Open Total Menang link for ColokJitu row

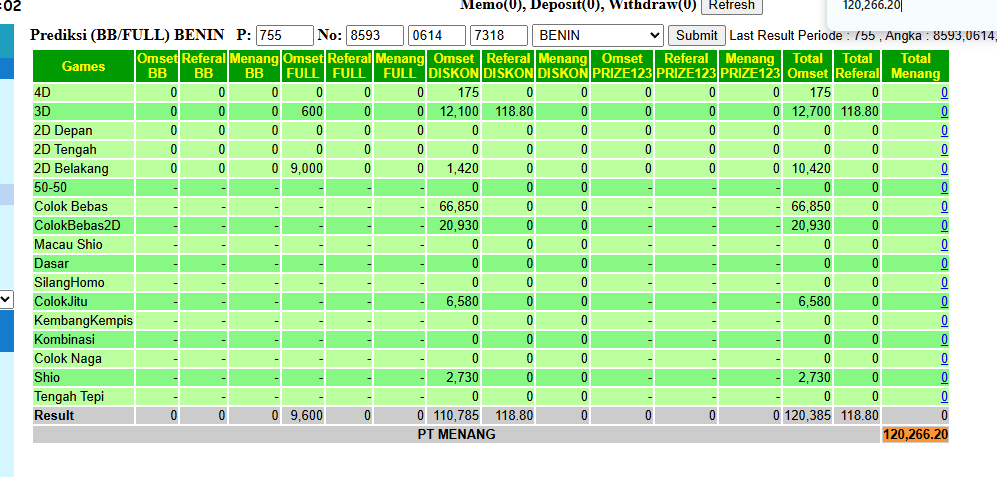click(944, 301)
